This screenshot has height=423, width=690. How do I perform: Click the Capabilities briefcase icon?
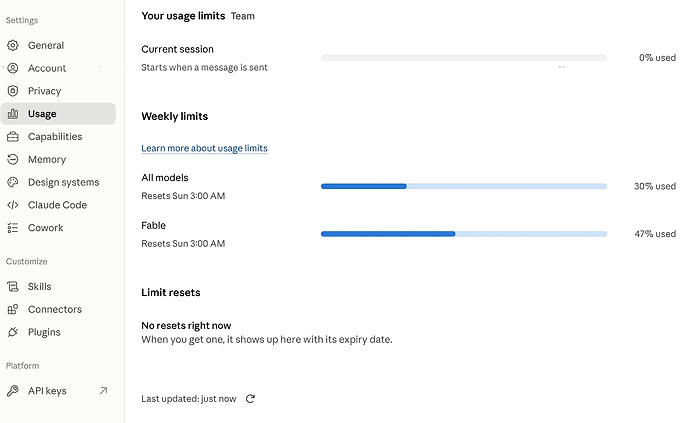coord(13,137)
